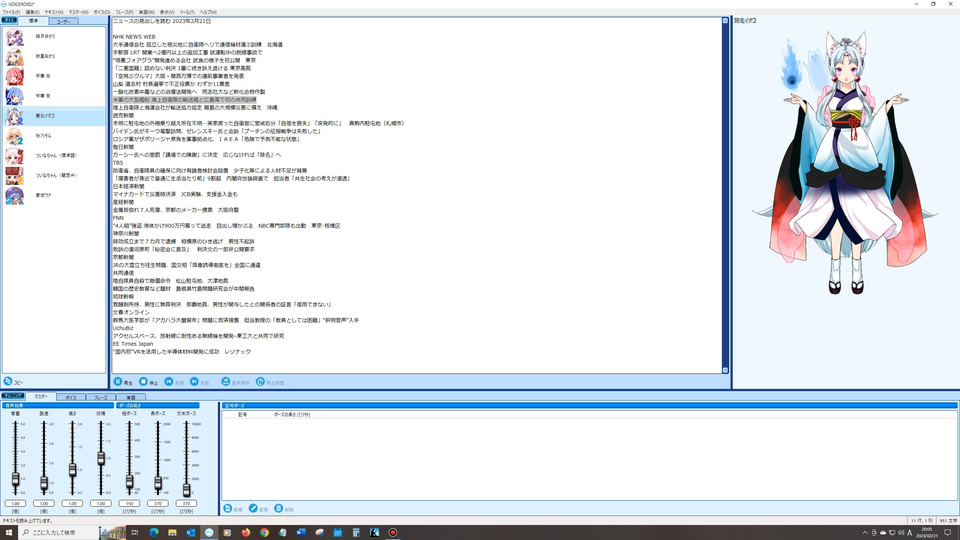Click the 再生 play button

[123, 381]
